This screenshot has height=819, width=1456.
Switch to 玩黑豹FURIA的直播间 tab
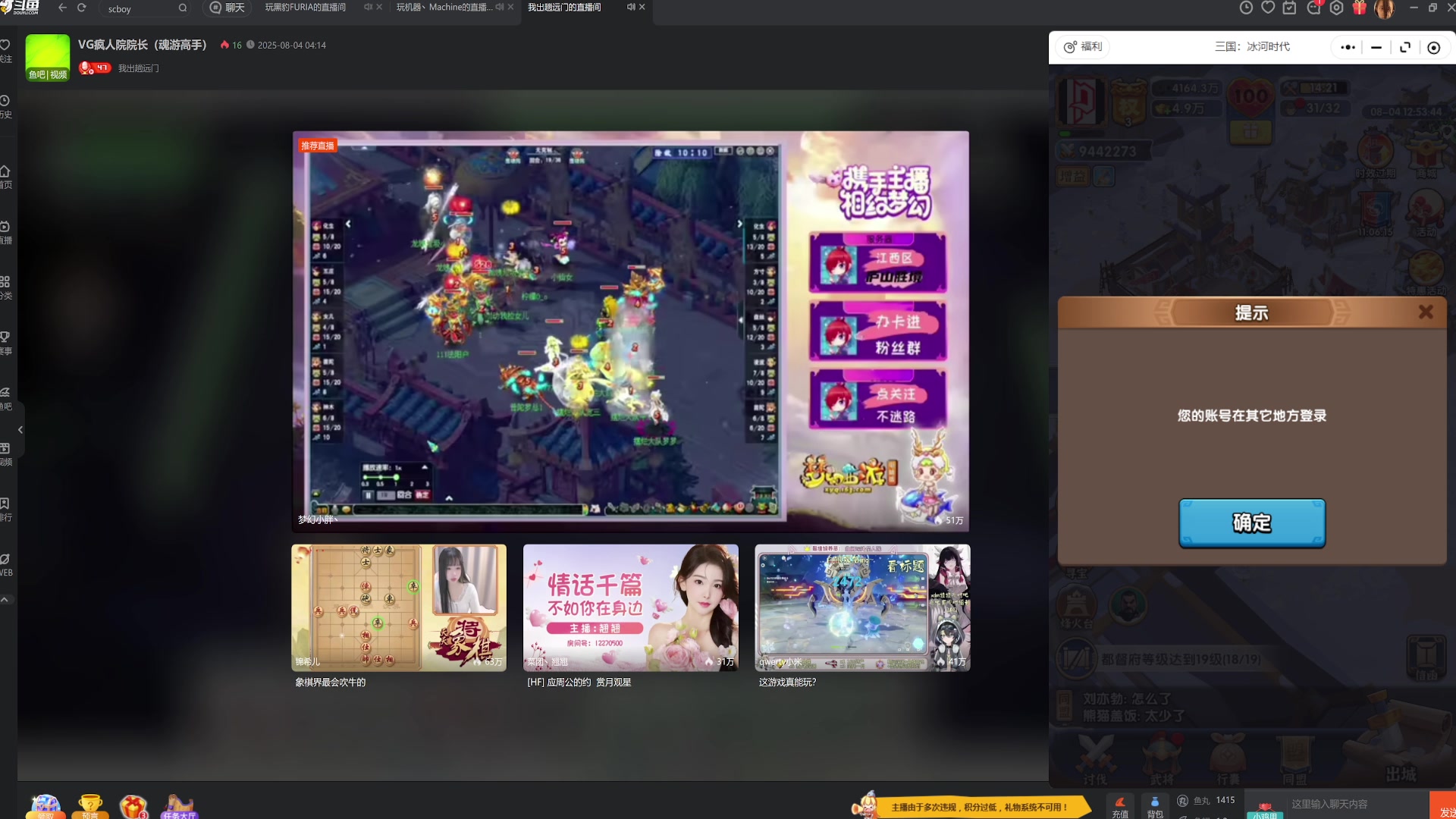click(305, 8)
